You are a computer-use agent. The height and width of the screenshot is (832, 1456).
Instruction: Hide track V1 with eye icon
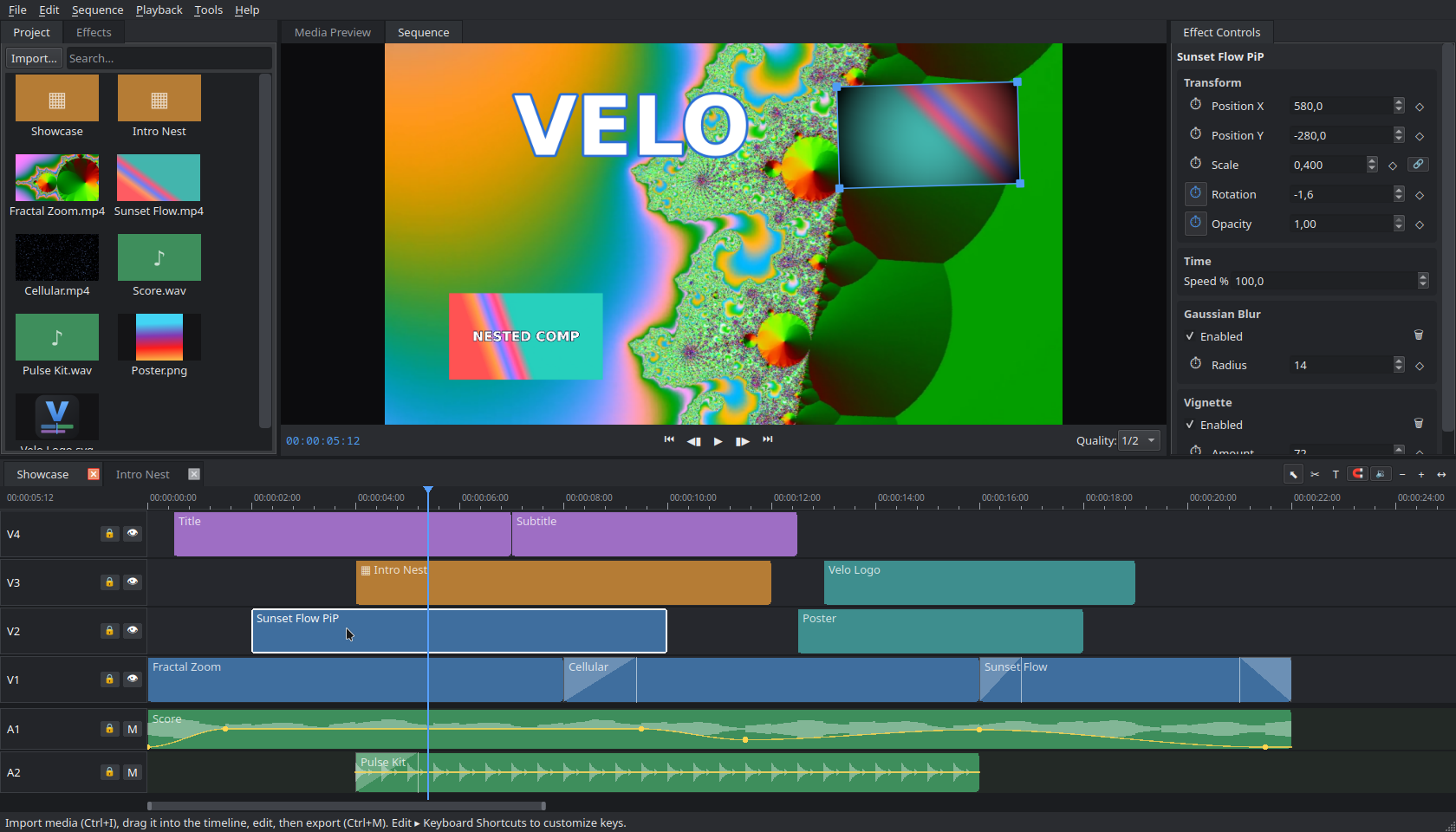[133, 679]
